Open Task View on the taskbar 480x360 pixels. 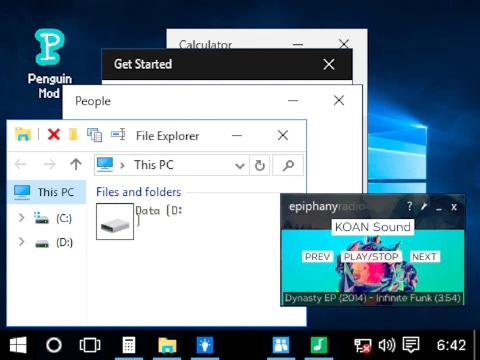[90, 345]
